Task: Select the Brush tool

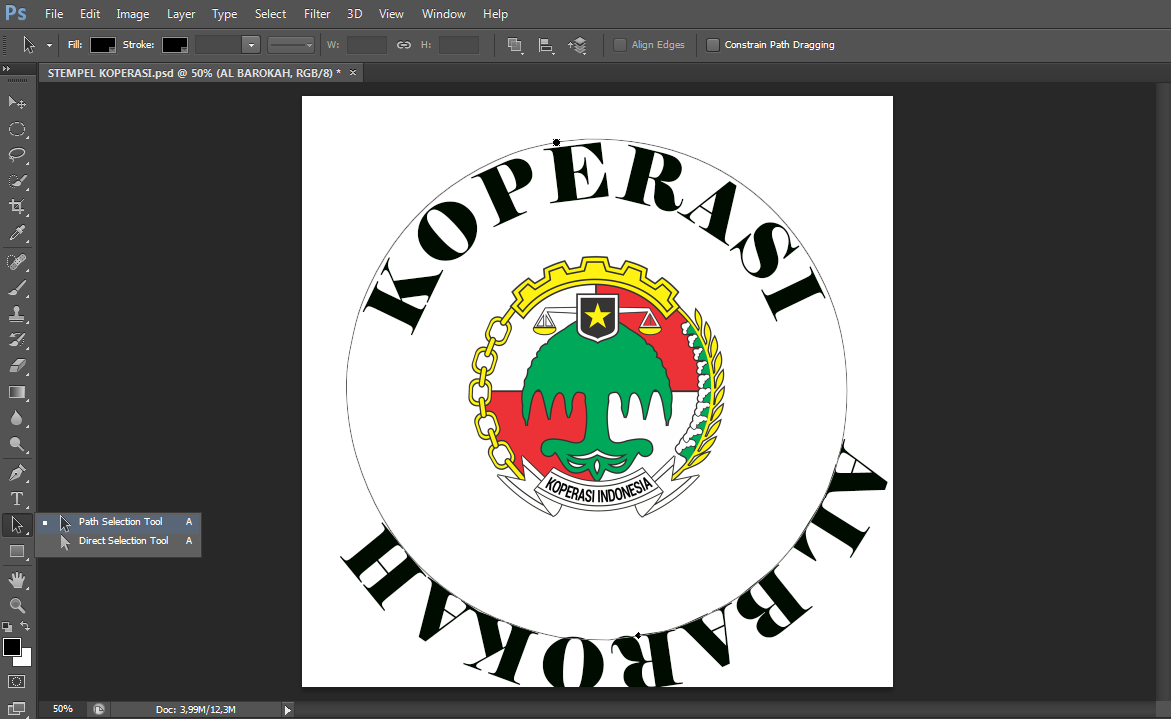Action: tap(16, 287)
